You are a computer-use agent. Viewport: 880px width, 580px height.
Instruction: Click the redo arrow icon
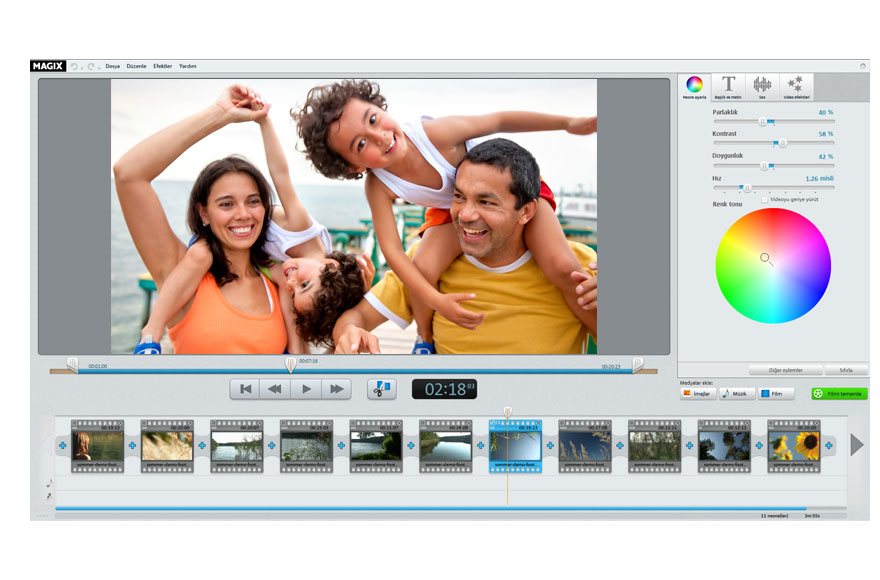[x=91, y=66]
